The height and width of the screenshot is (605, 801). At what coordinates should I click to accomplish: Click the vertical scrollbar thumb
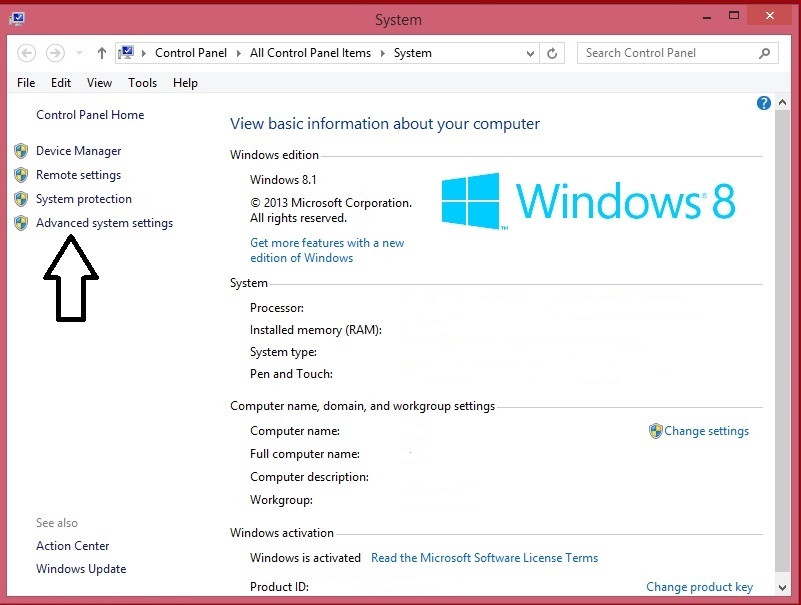pos(782,341)
